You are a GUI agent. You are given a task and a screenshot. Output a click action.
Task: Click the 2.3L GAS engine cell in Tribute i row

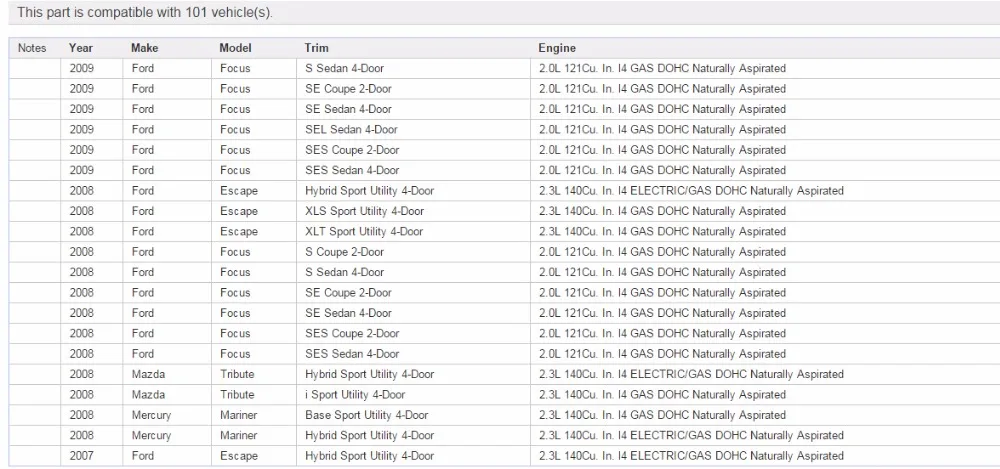pyautogui.click(x=663, y=395)
